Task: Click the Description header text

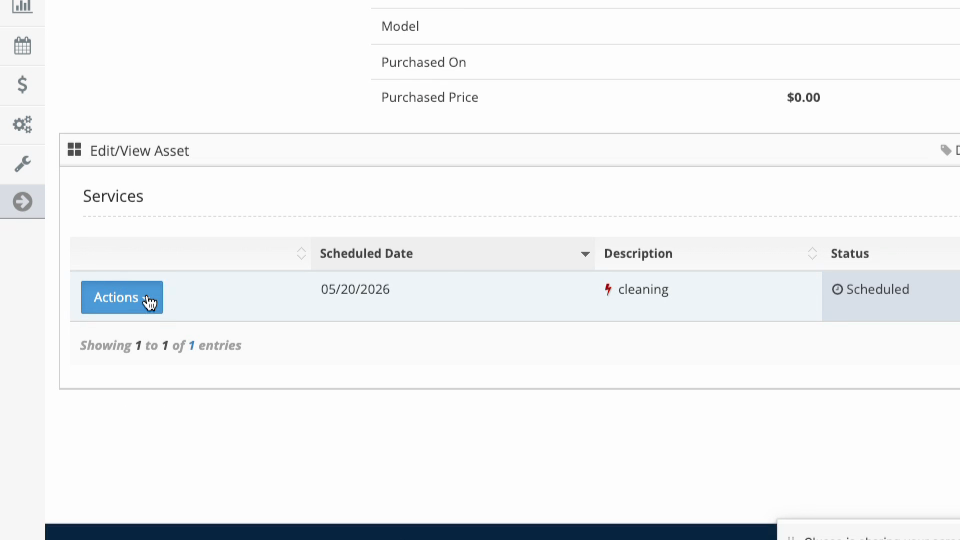Action: pyautogui.click(x=638, y=253)
